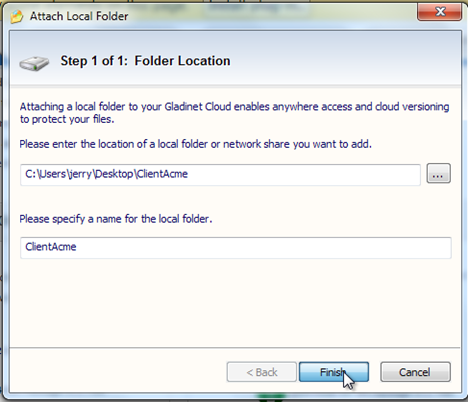Click the 'Step 1 of 1: Folder Location' heading

pos(145,61)
